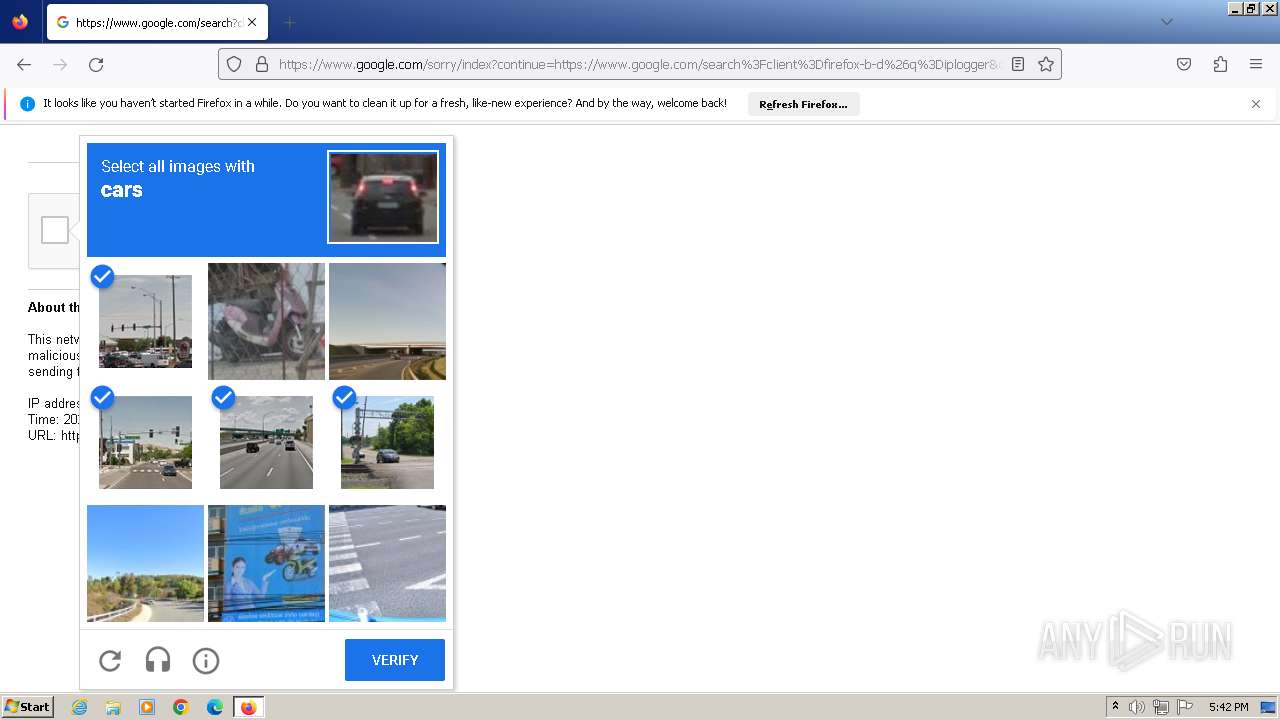Open a new tab with plus icon

coord(289,22)
